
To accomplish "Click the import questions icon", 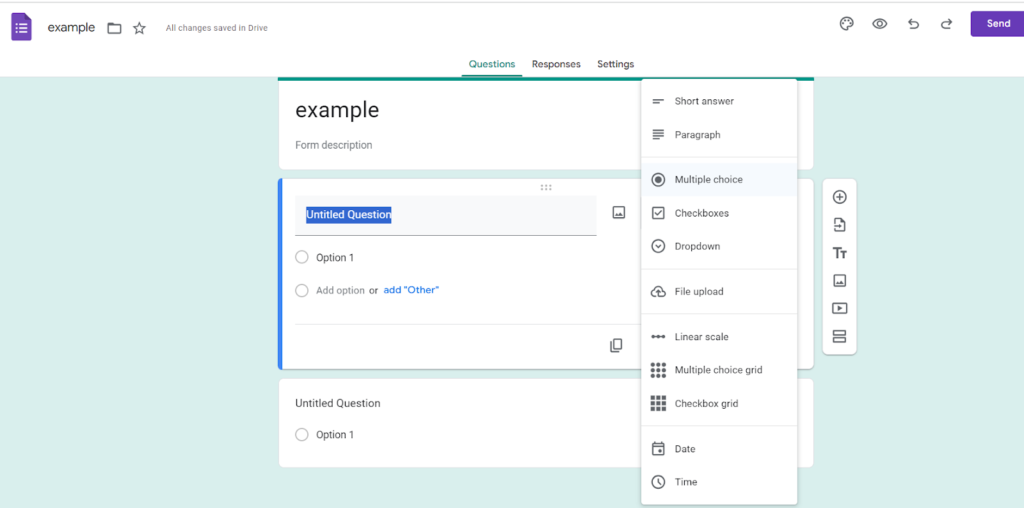I will click(840, 225).
